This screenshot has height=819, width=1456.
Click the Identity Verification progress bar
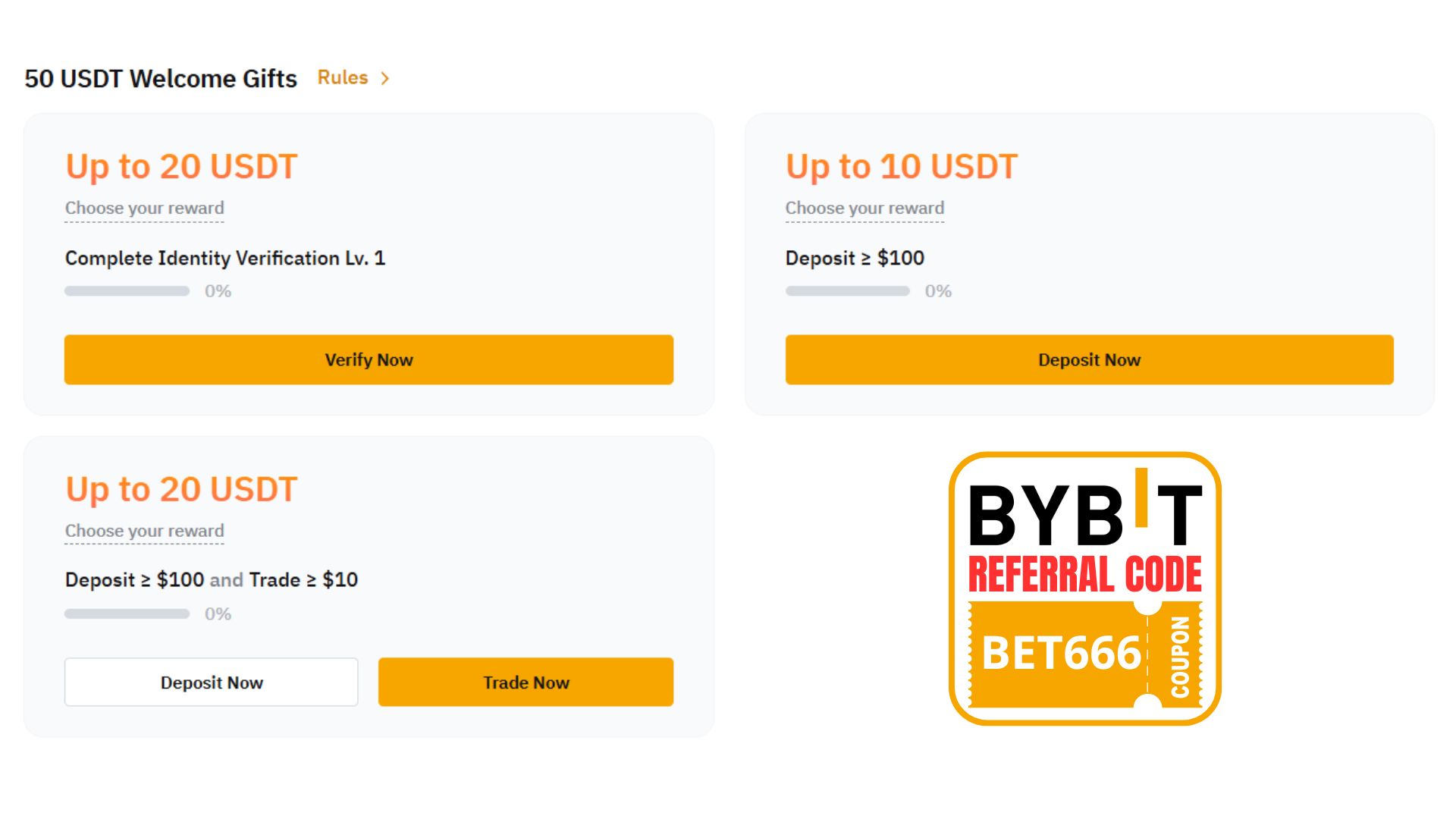[x=127, y=291]
